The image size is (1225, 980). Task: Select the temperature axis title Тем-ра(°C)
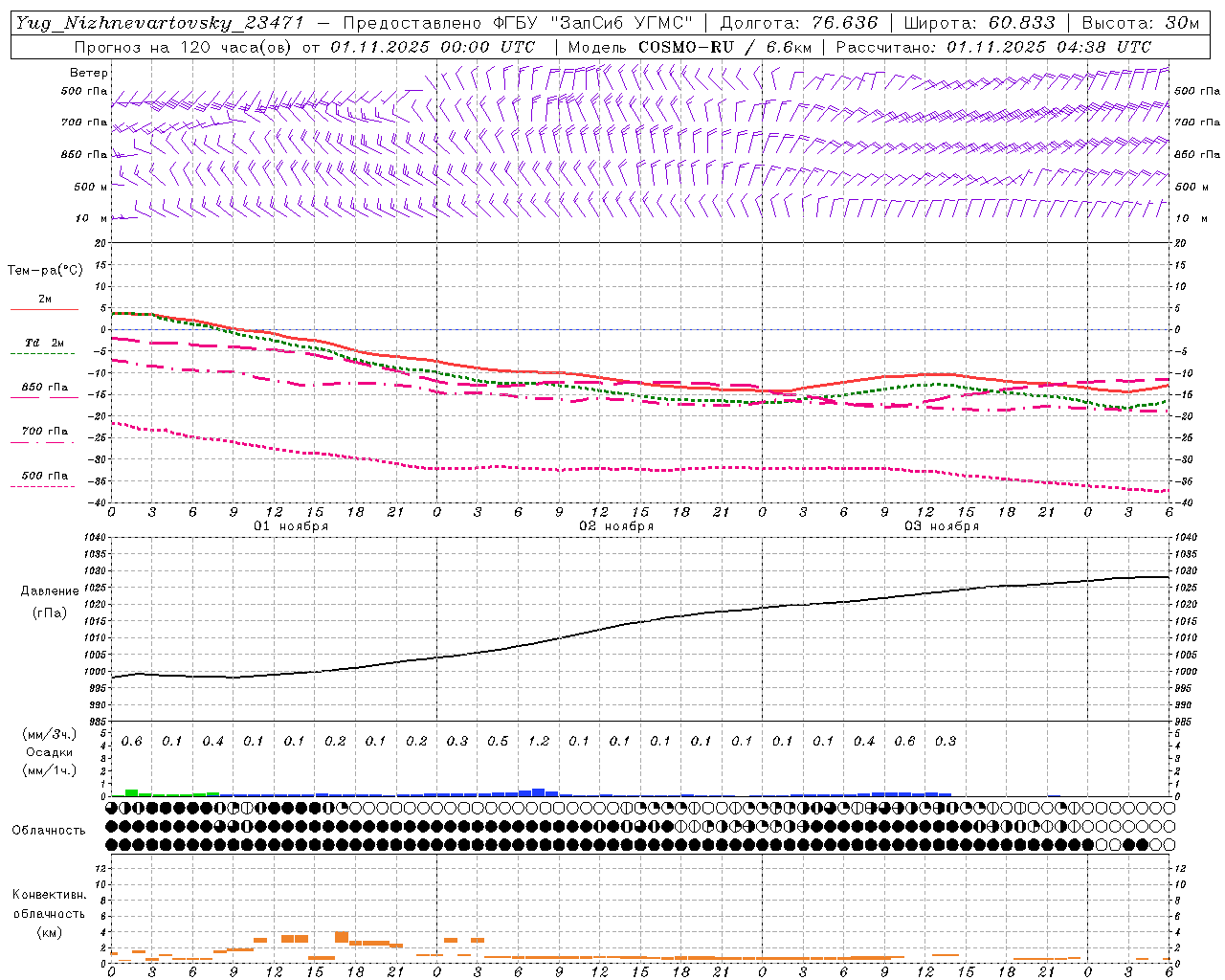pos(45,271)
